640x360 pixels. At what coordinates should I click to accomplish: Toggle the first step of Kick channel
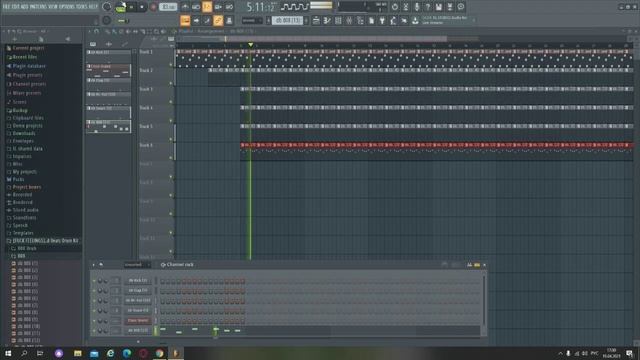tap(162, 281)
